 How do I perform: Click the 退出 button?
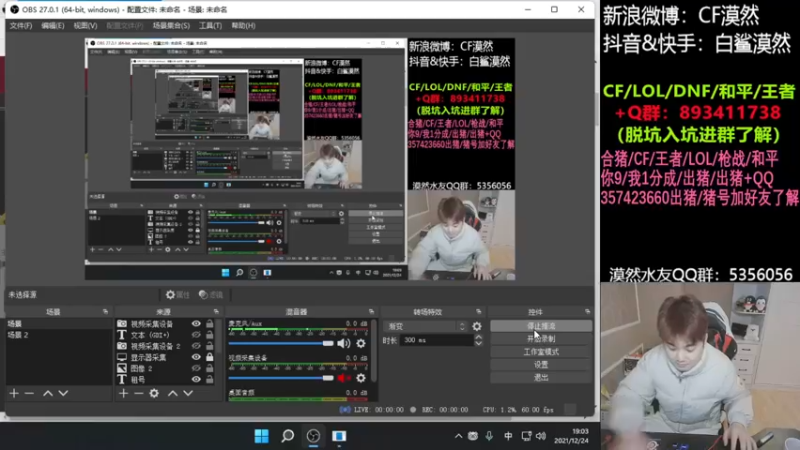pyautogui.click(x=541, y=378)
